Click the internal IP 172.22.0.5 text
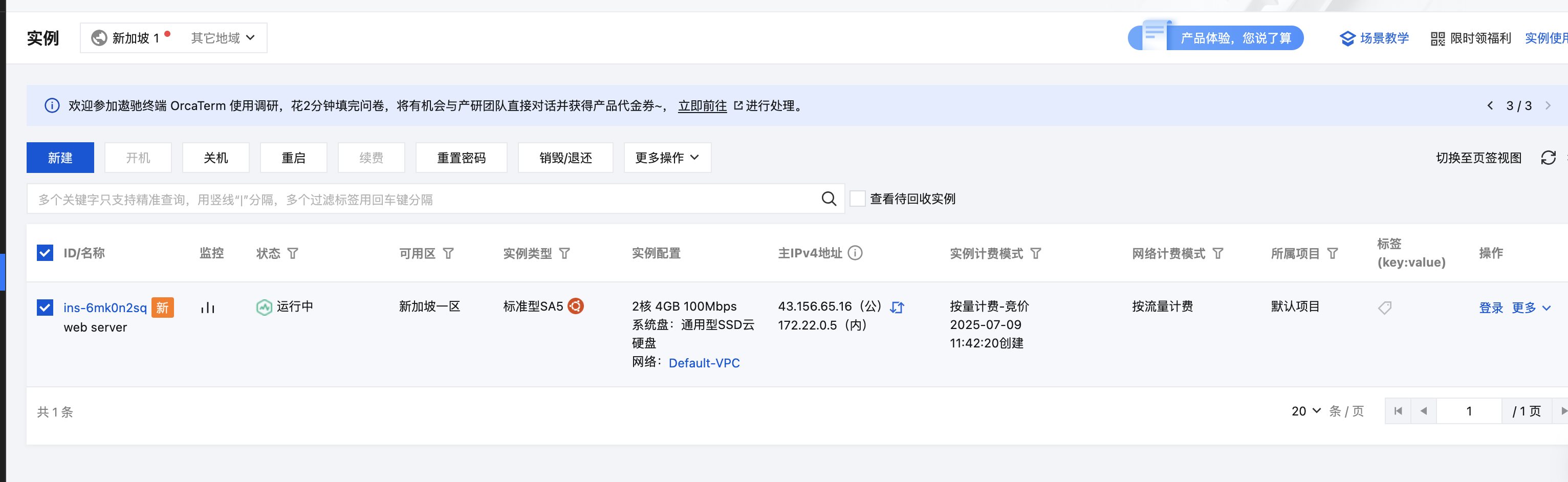 808,325
